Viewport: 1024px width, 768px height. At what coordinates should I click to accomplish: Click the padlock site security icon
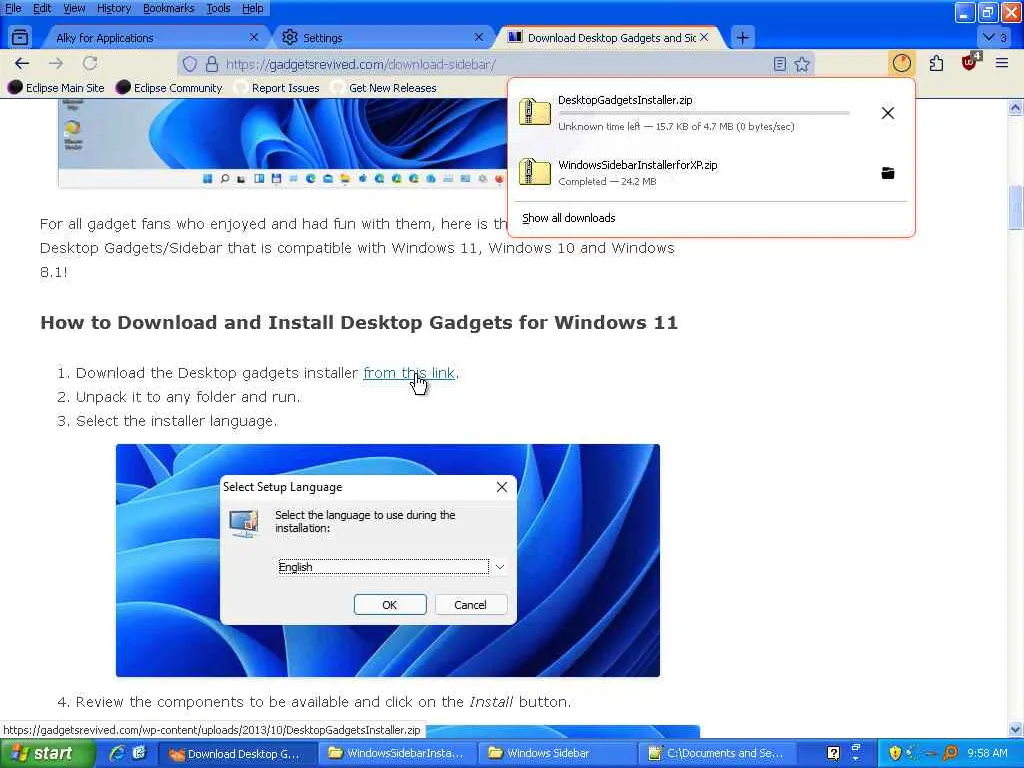tap(212, 64)
